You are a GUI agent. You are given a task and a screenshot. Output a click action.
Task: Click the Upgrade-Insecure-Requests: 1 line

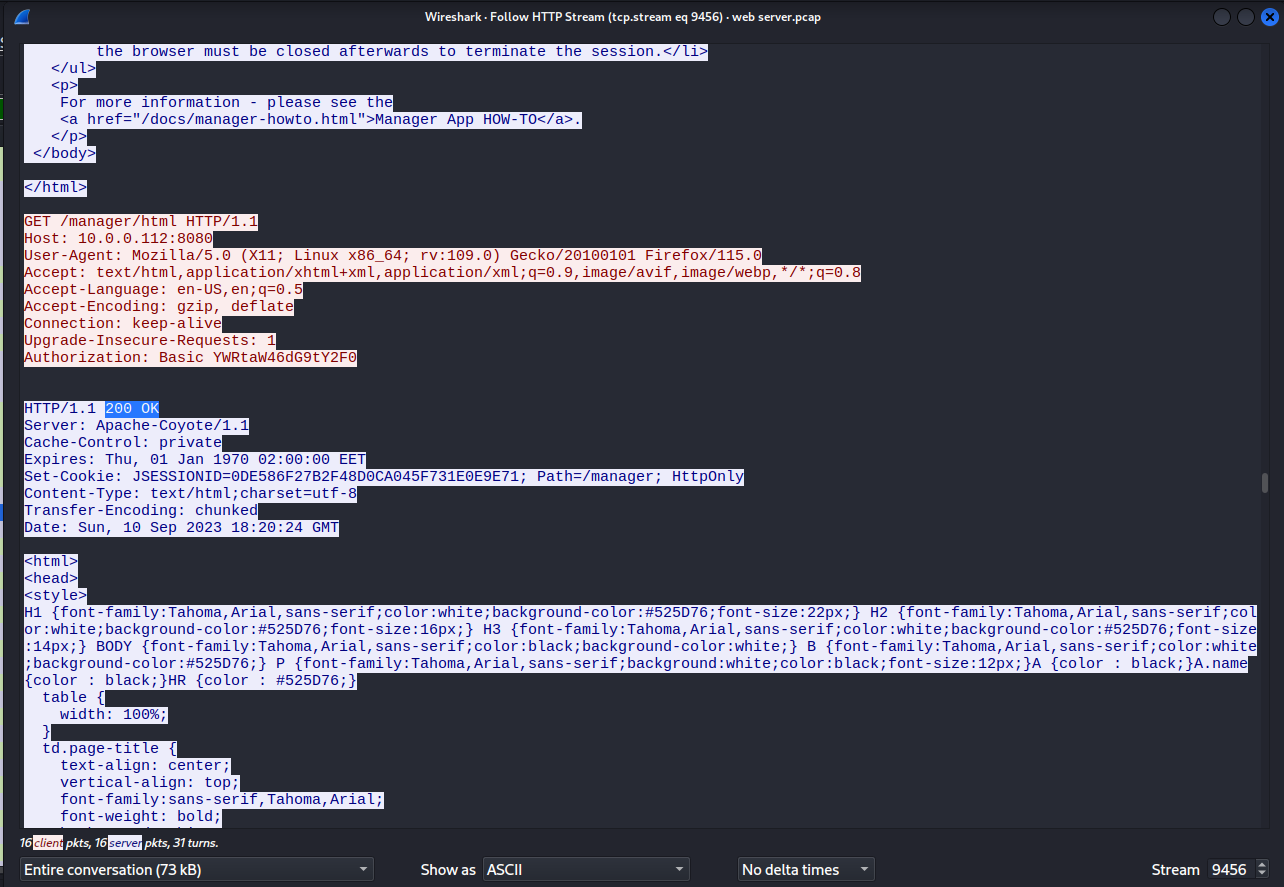(150, 340)
